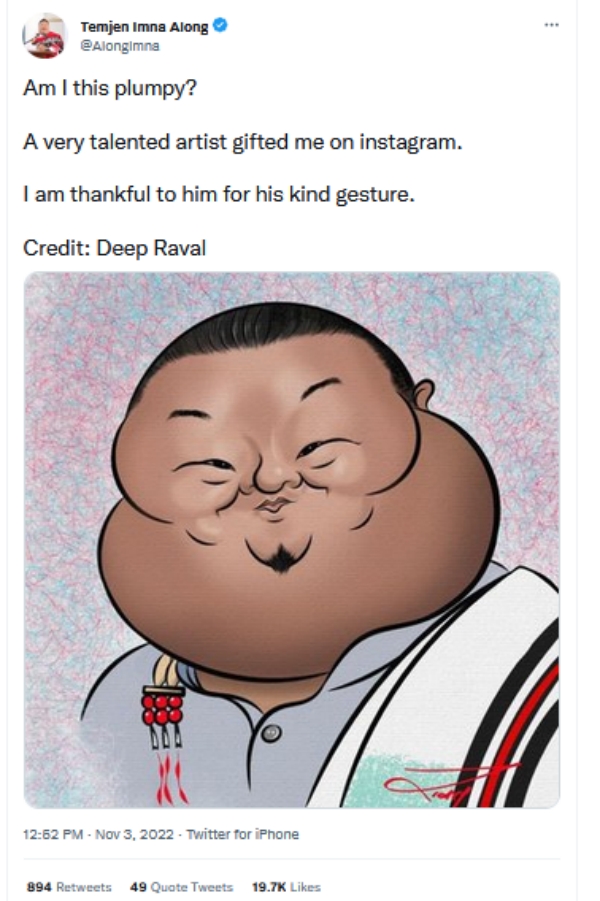
Task: Open the Nov 3, 2022 date link
Action: click(134, 834)
